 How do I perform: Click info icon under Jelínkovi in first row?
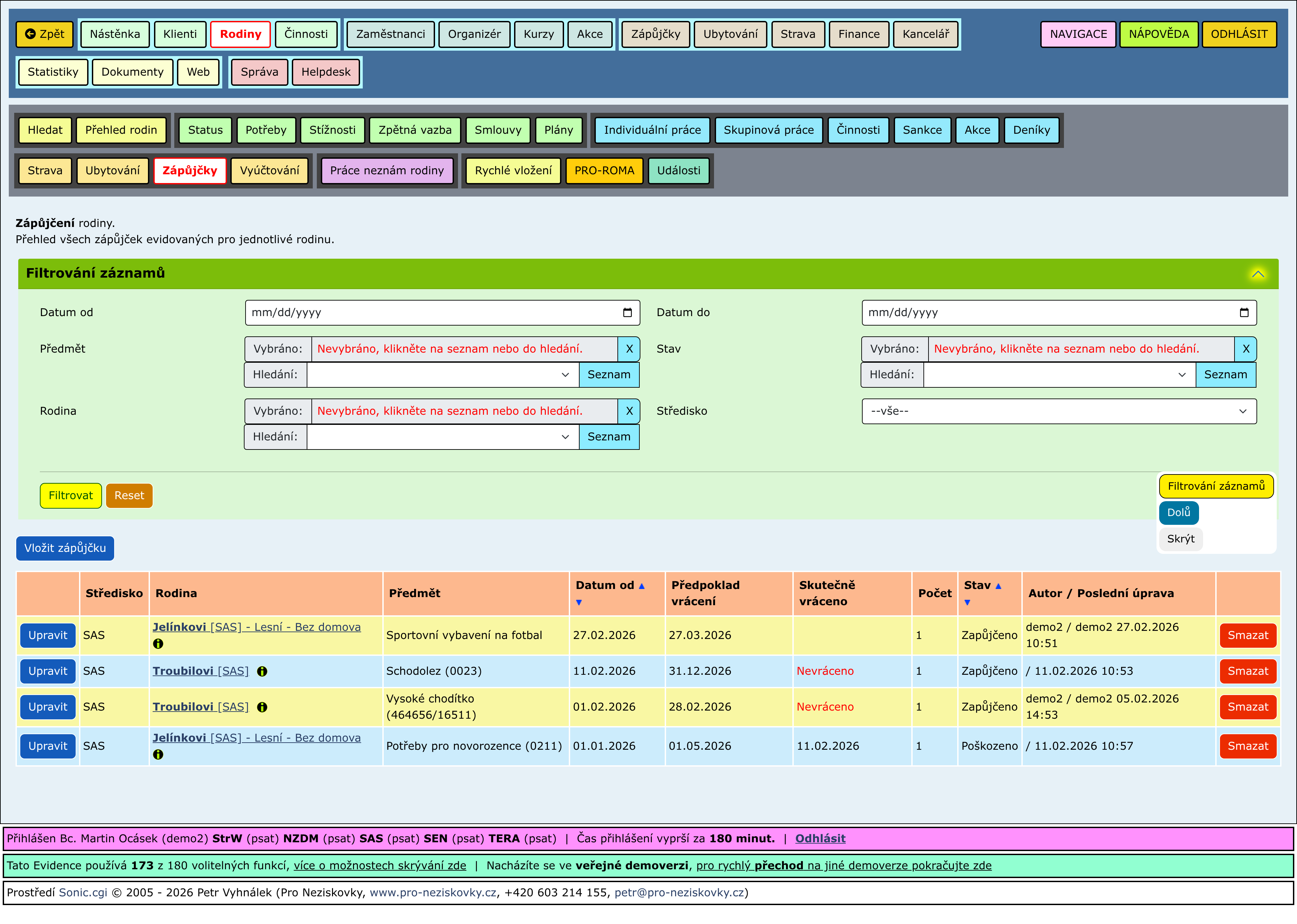pos(158,644)
